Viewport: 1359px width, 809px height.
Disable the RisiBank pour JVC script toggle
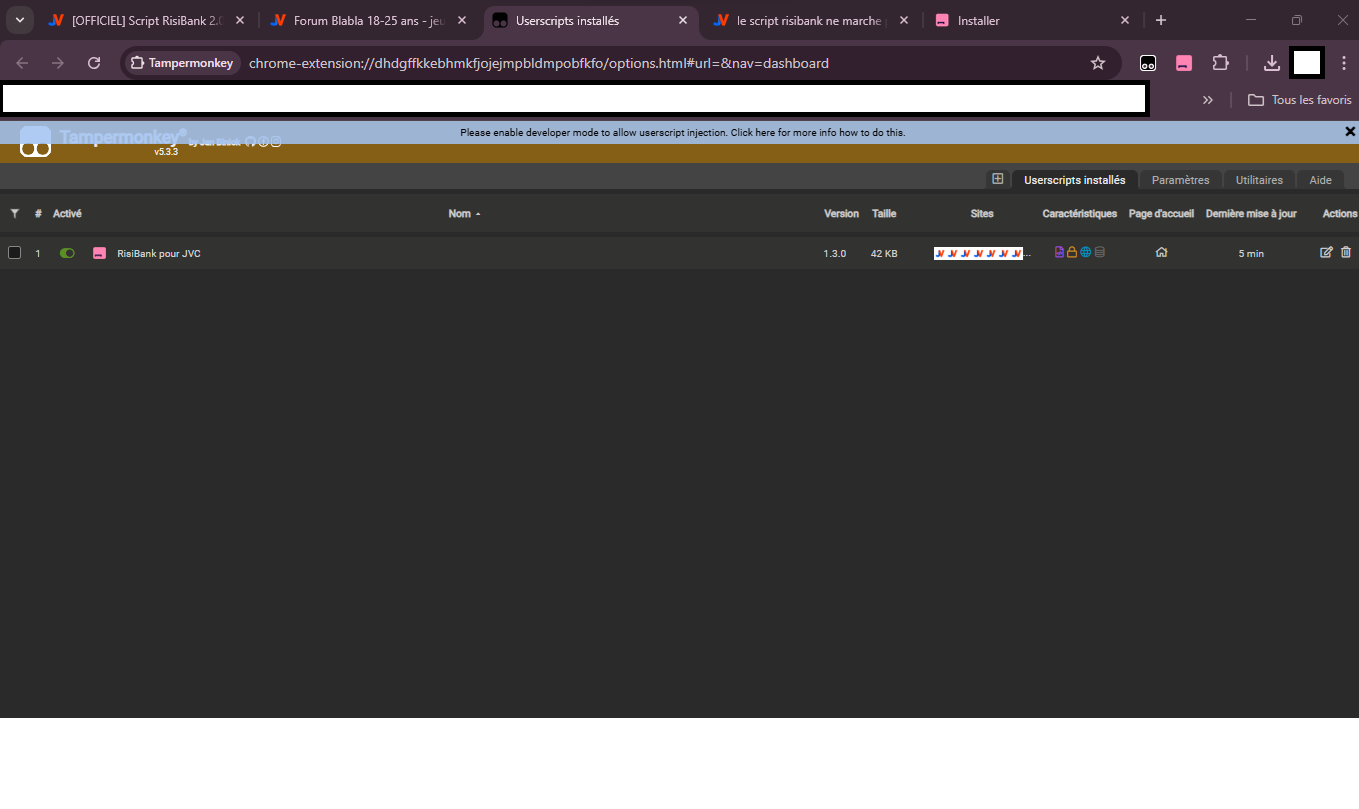pyautogui.click(x=67, y=253)
